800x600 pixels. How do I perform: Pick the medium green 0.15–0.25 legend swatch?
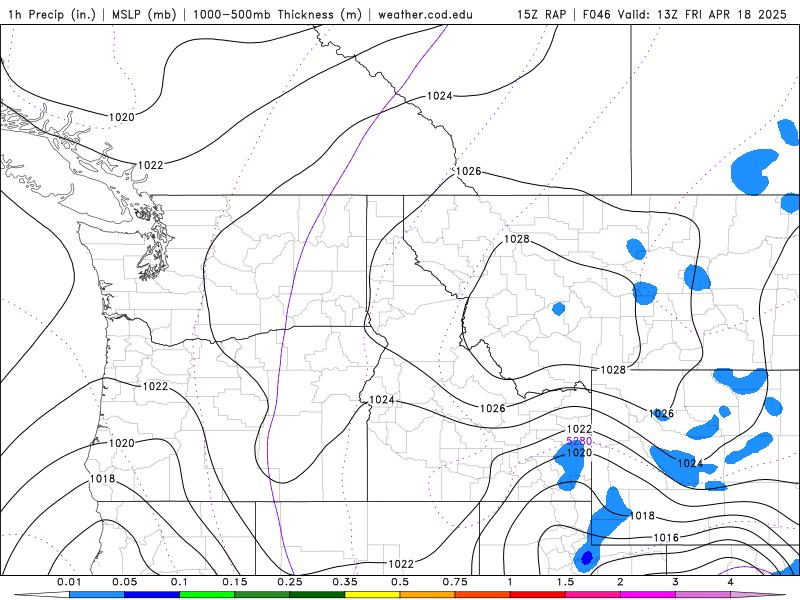click(262, 595)
